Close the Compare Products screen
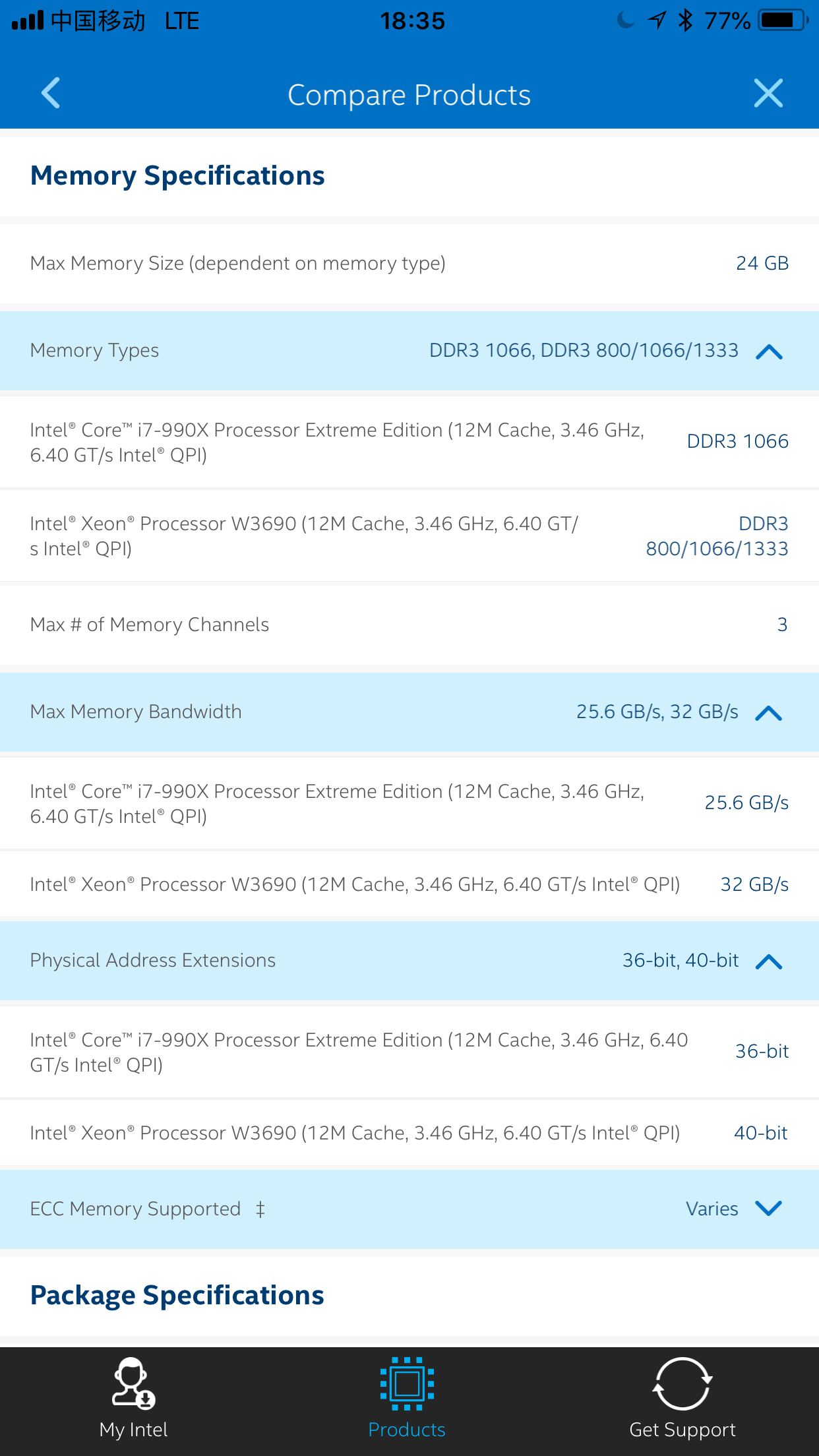 [x=768, y=93]
